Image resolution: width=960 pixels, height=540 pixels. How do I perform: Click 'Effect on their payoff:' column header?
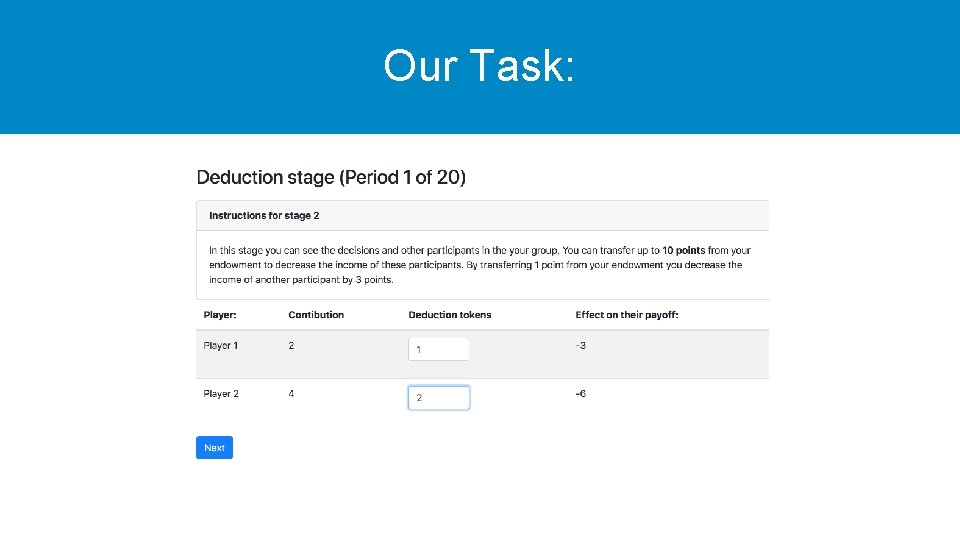(627, 315)
